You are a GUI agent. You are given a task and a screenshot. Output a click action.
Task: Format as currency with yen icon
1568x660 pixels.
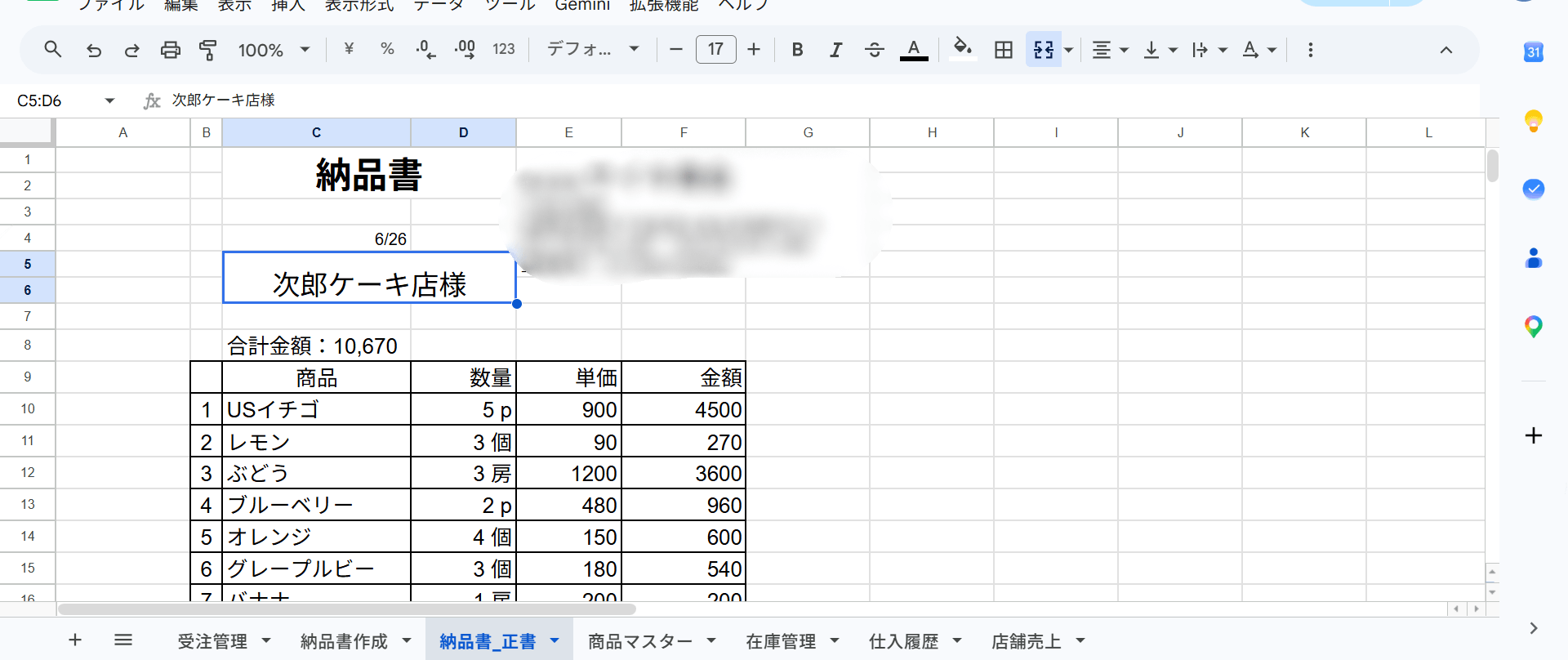[x=349, y=49]
